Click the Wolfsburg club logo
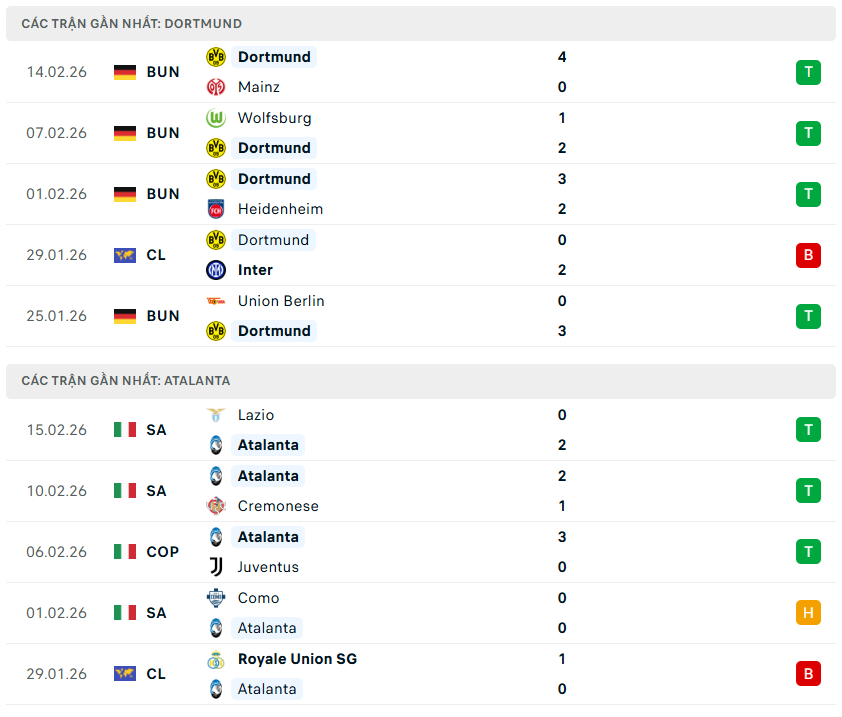This screenshot has width=842, height=717. click(216, 118)
